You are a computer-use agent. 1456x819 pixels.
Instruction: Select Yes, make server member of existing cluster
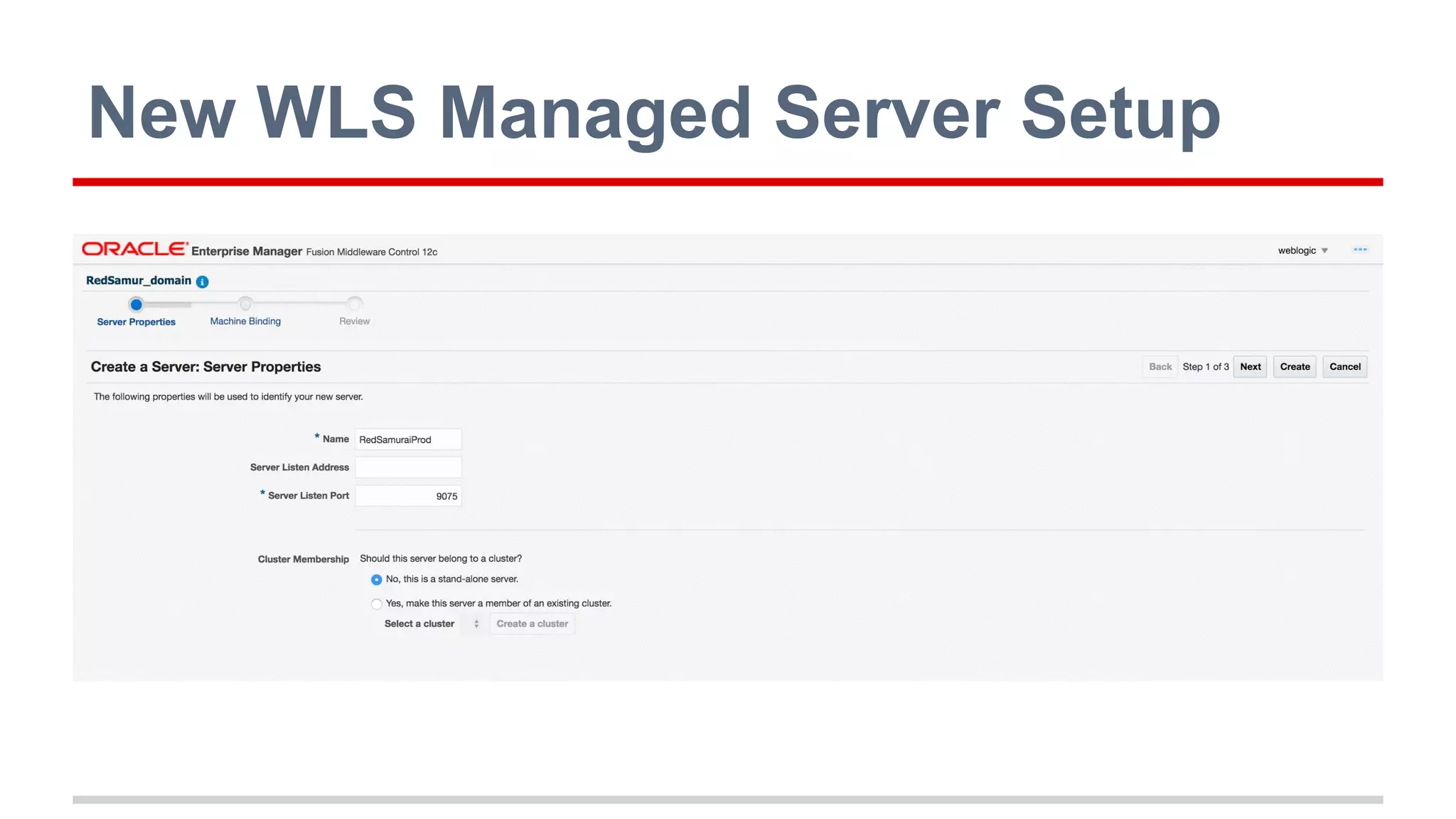click(x=376, y=604)
